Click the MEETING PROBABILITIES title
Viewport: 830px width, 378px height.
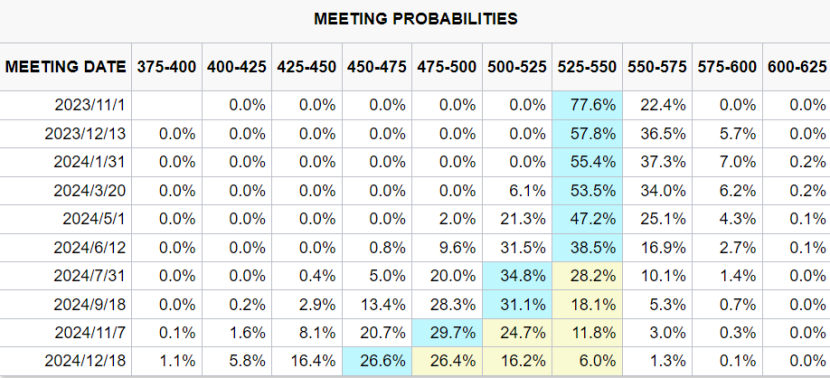(416, 19)
